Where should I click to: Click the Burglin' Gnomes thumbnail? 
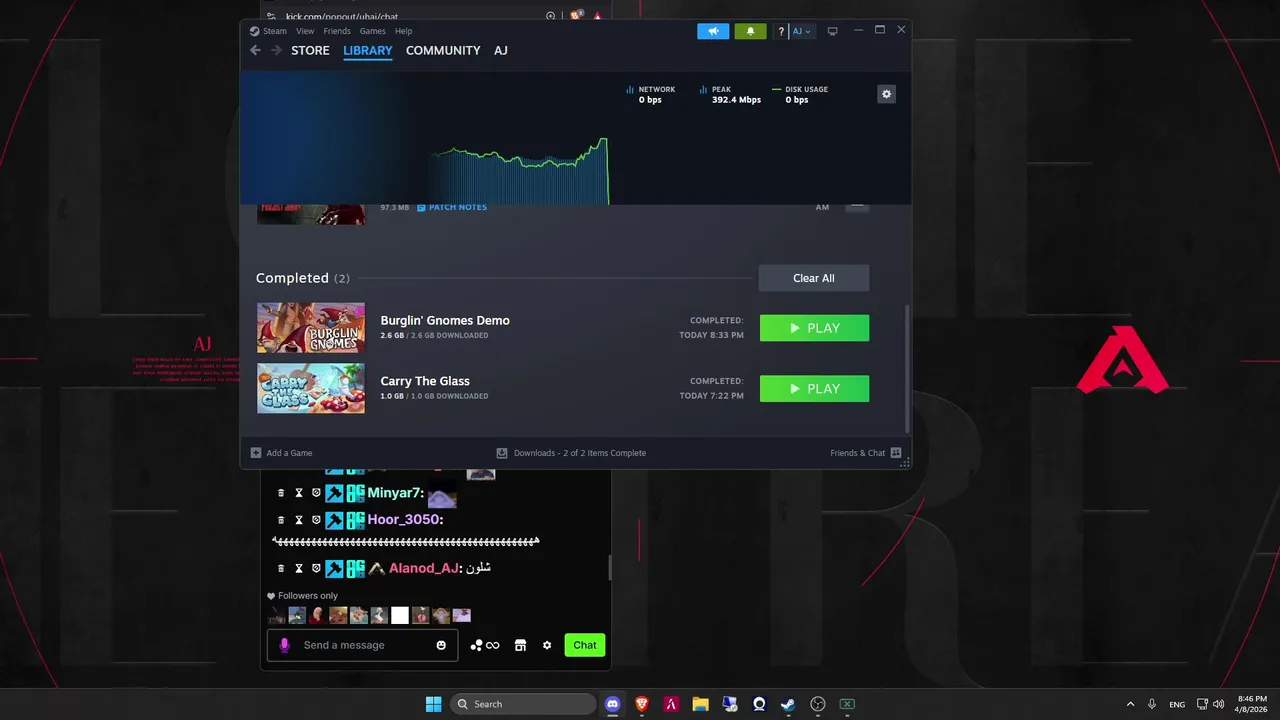(311, 328)
